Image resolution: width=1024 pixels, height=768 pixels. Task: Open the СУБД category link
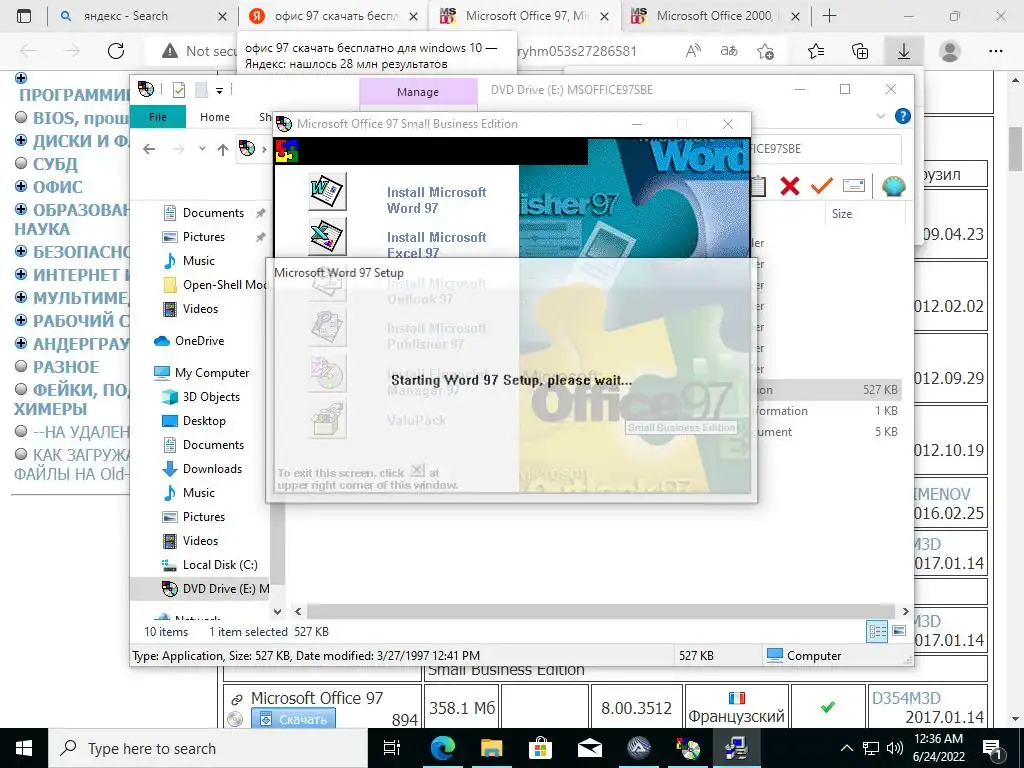click(56, 164)
